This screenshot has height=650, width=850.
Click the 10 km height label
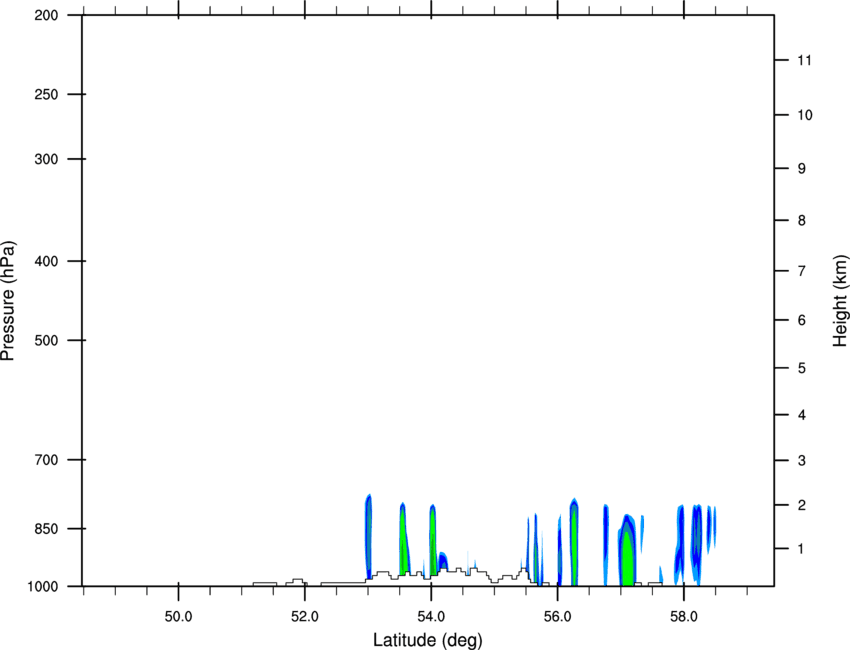[x=804, y=115]
